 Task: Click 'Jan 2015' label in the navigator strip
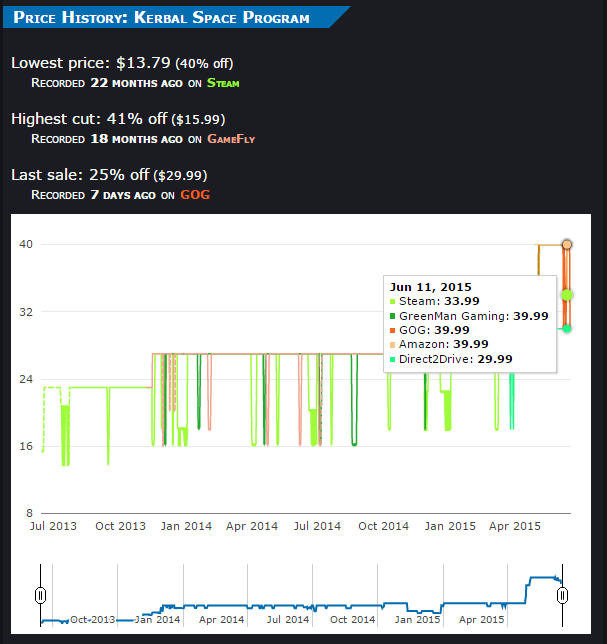point(417,619)
